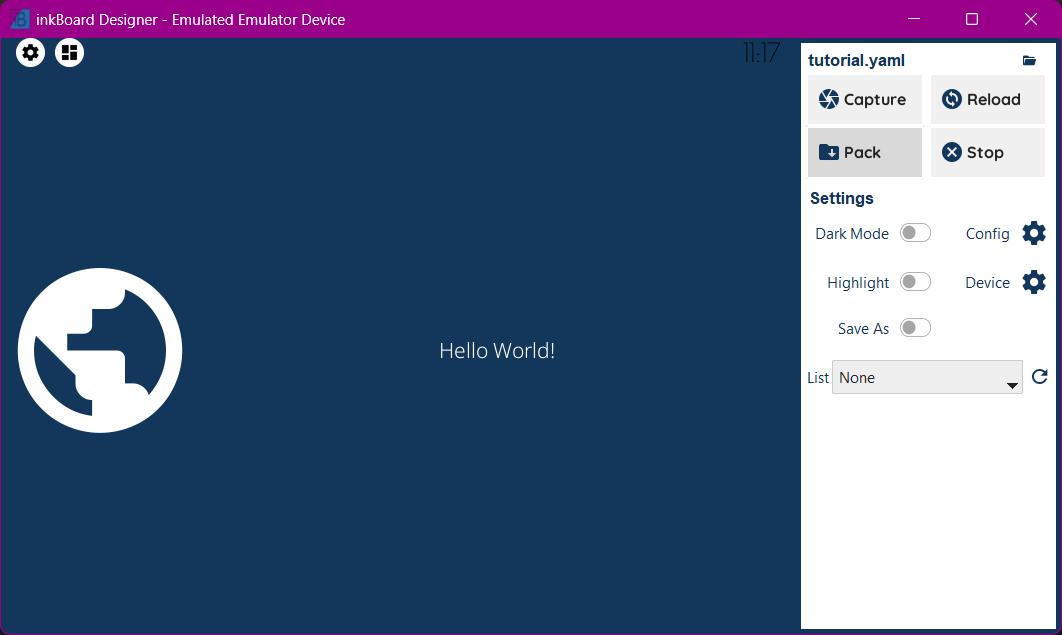Viewport: 1062px width, 635px height.
Task: Click the Settings heading
Action: (841, 198)
